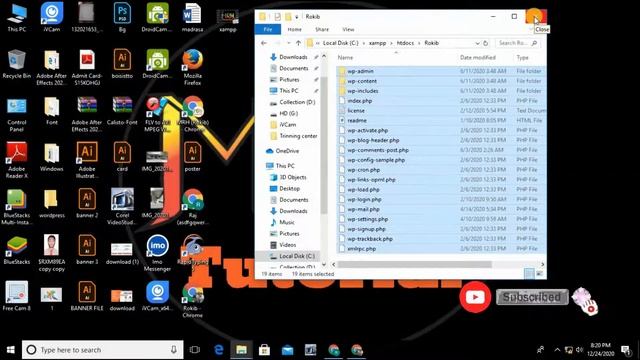Viewport: 640px width, 360px height.
Task: Select the wp-admin folder row
Action: 441,71
